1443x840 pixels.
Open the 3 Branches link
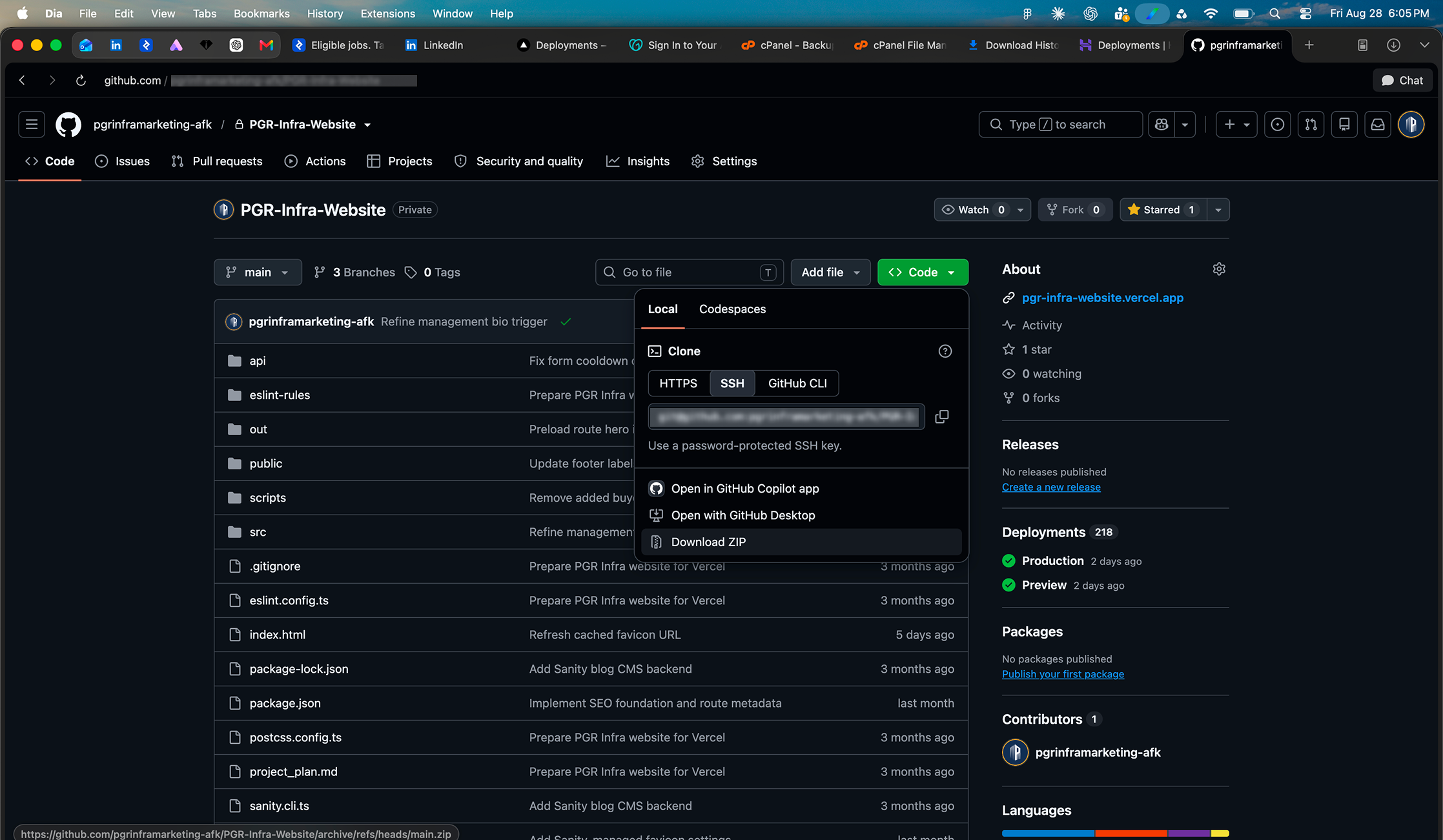[x=354, y=272]
